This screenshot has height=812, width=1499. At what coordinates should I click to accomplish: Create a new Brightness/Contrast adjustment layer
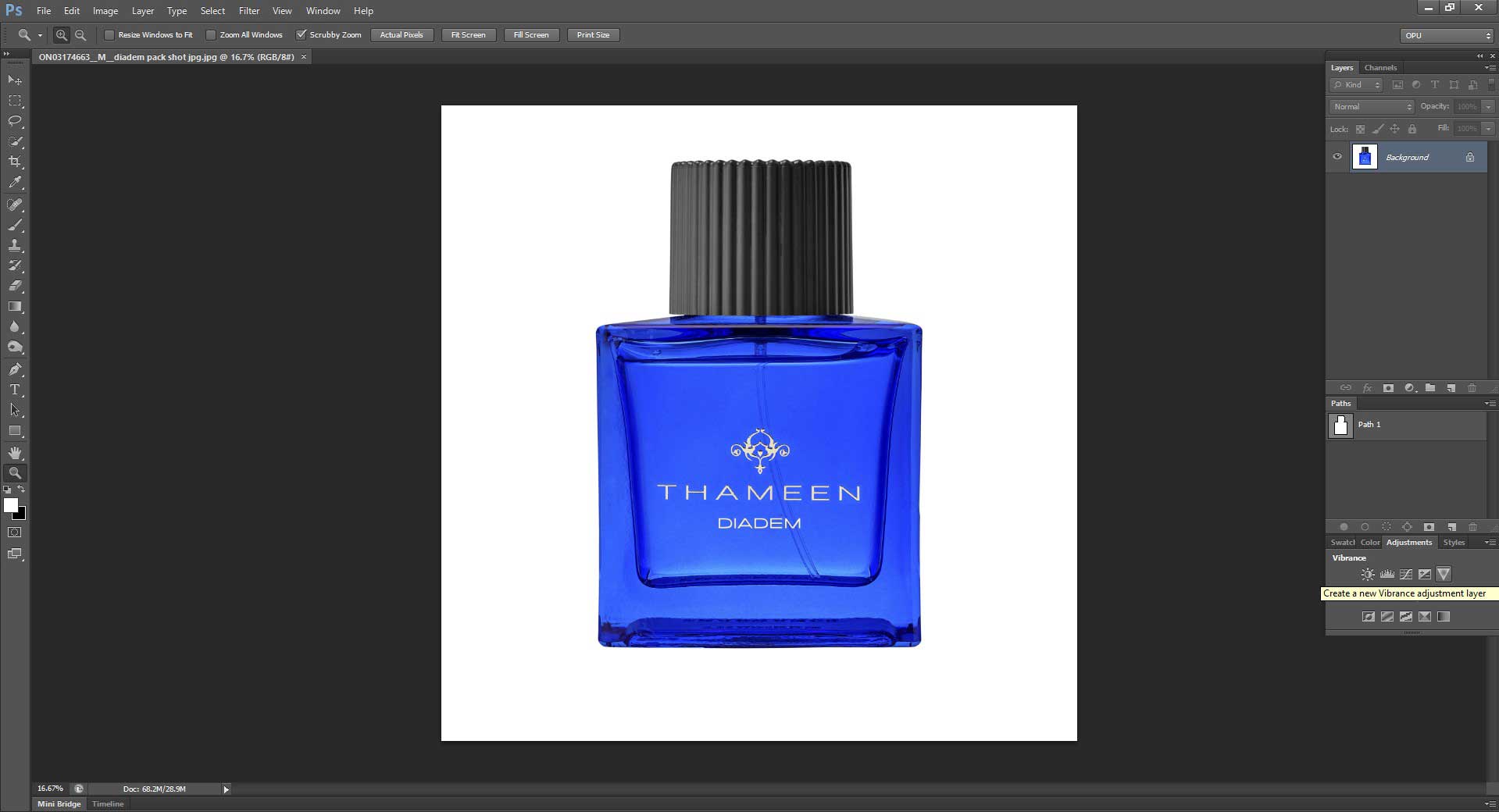(x=1368, y=574)
